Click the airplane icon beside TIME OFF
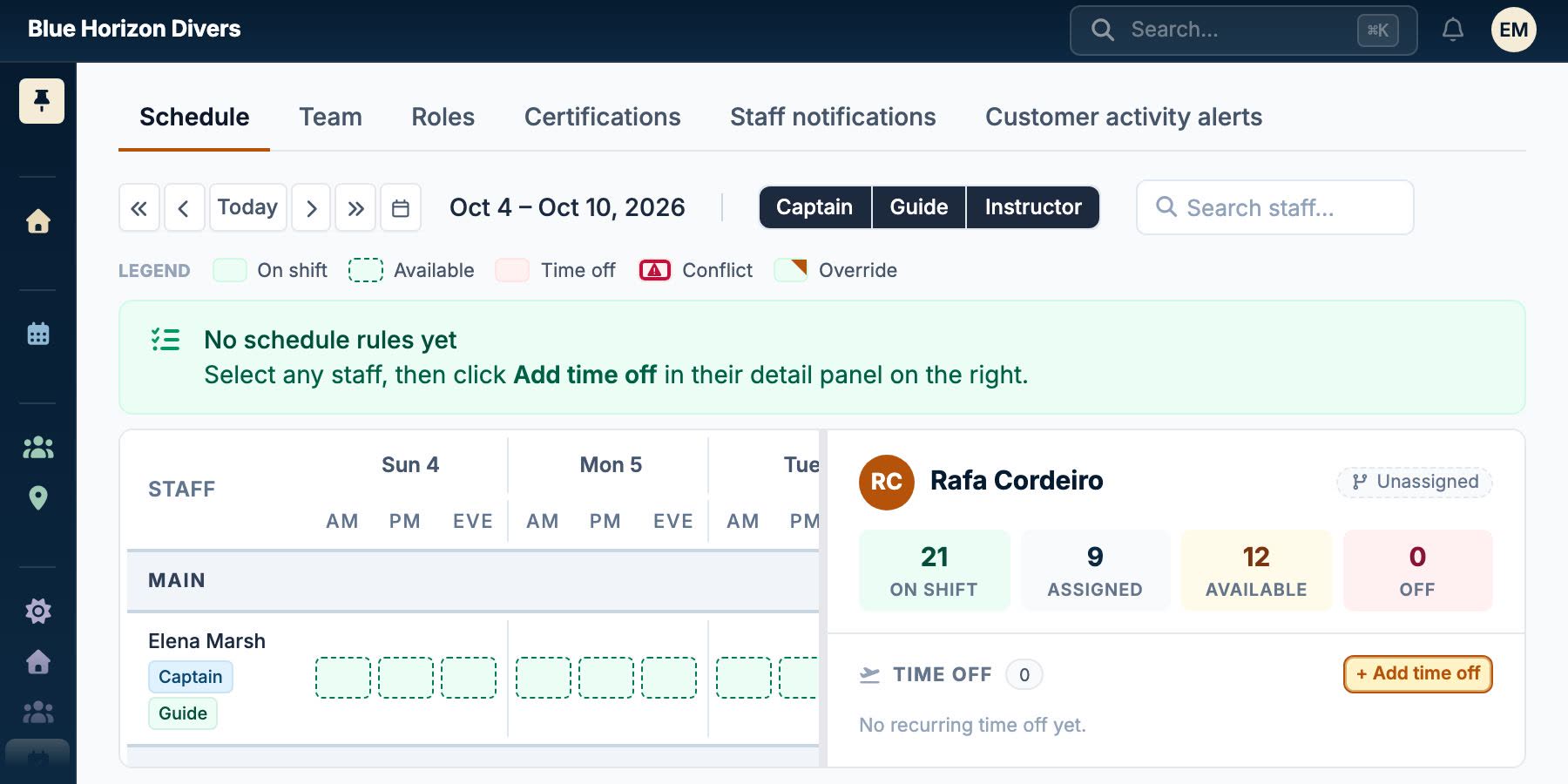Image resolution: width=1568 pixels, height=784 pixels. (x=869, y=674)
